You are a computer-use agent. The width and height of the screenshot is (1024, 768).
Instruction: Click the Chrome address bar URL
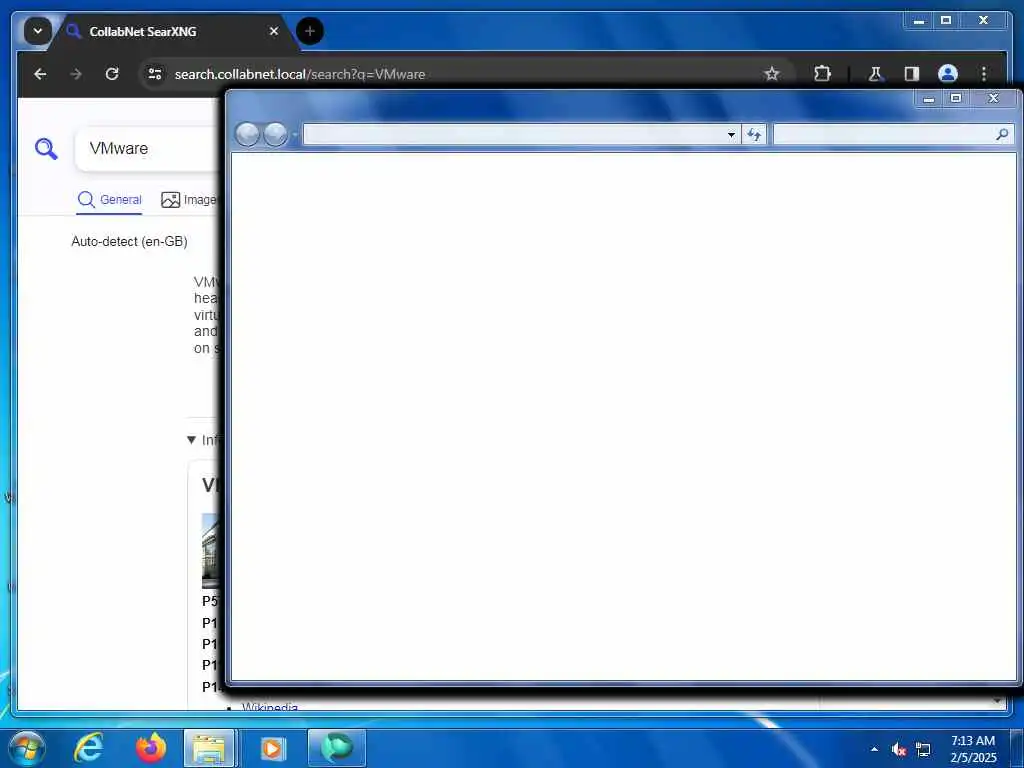click(300, 74)
